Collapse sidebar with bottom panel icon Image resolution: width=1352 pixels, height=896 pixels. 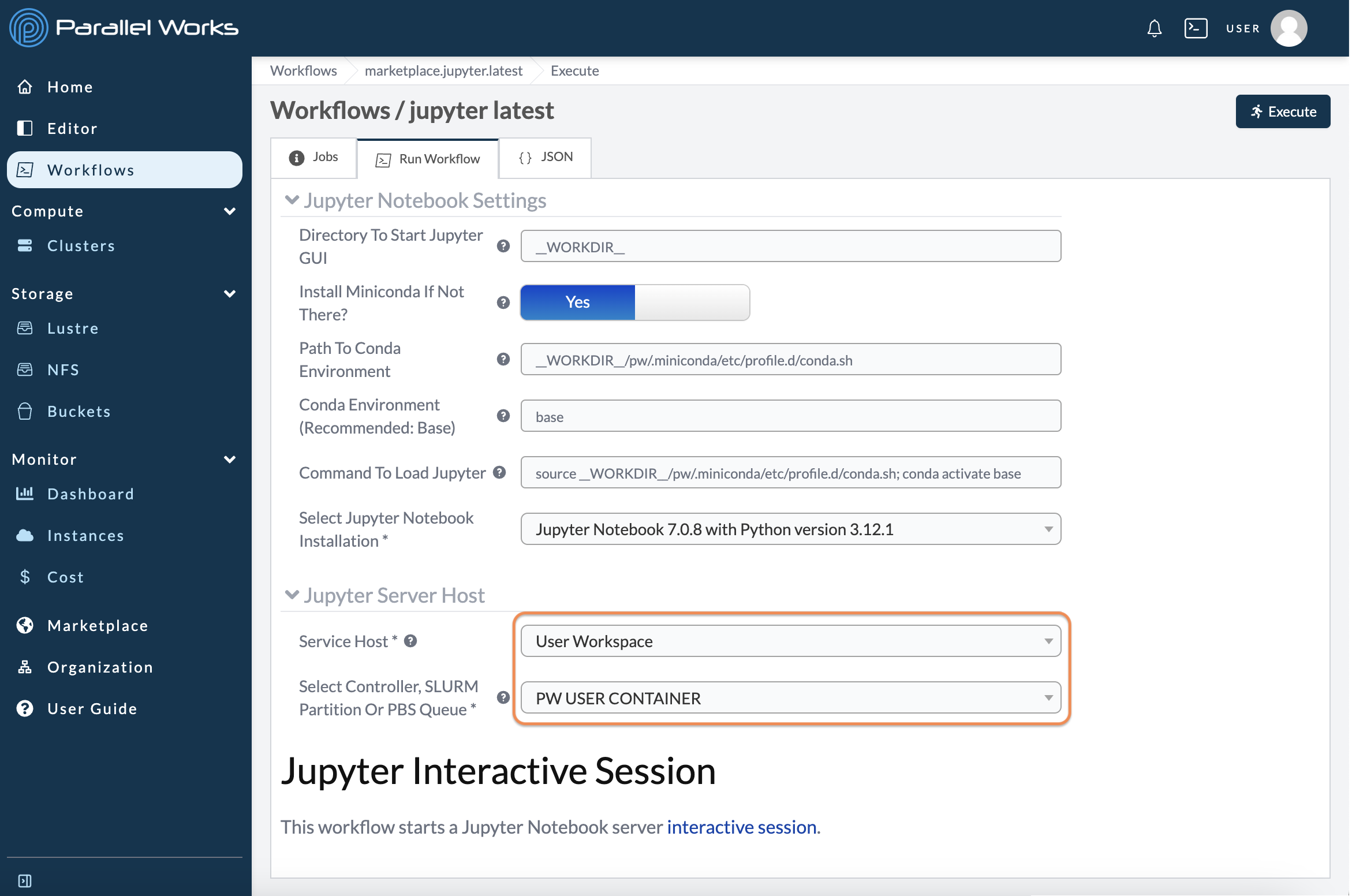(25, 880)
